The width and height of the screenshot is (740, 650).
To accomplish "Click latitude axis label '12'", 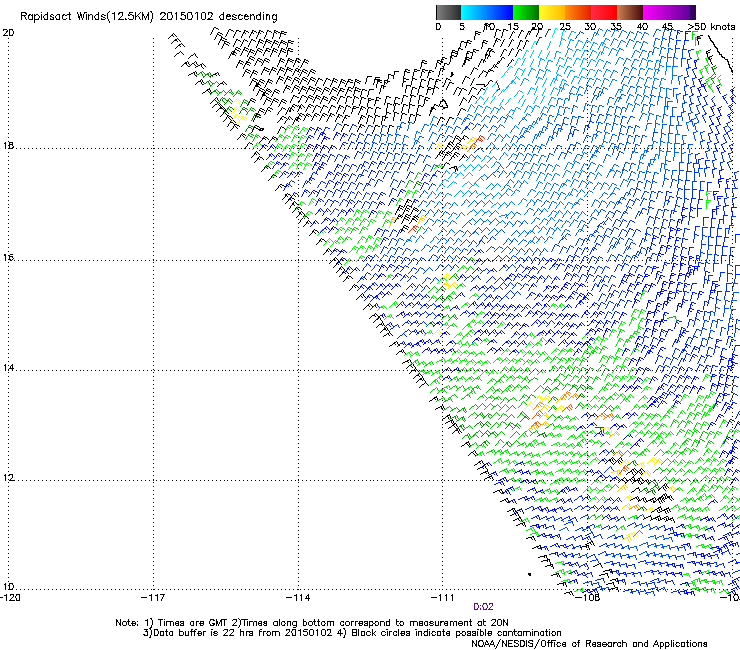I will coord(8,478).
